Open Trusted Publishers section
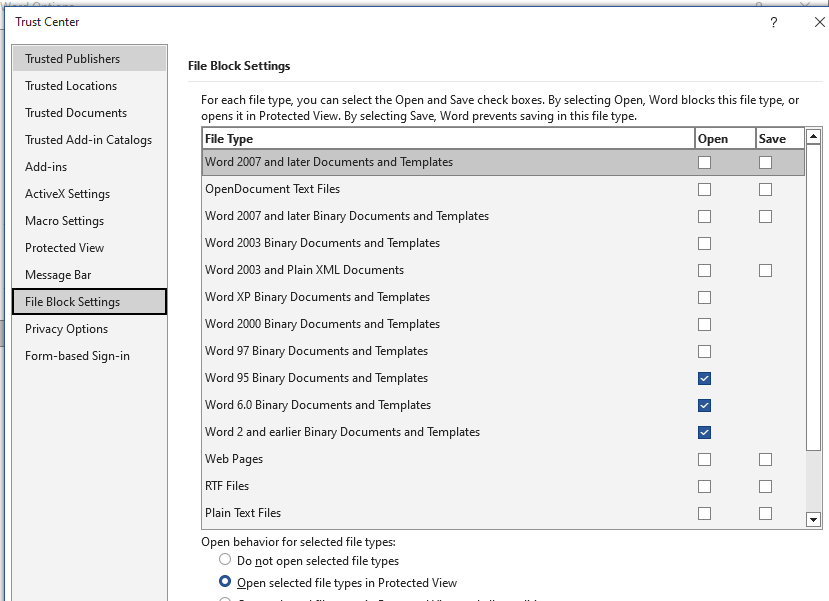829x601 pixels. [89, 59]
